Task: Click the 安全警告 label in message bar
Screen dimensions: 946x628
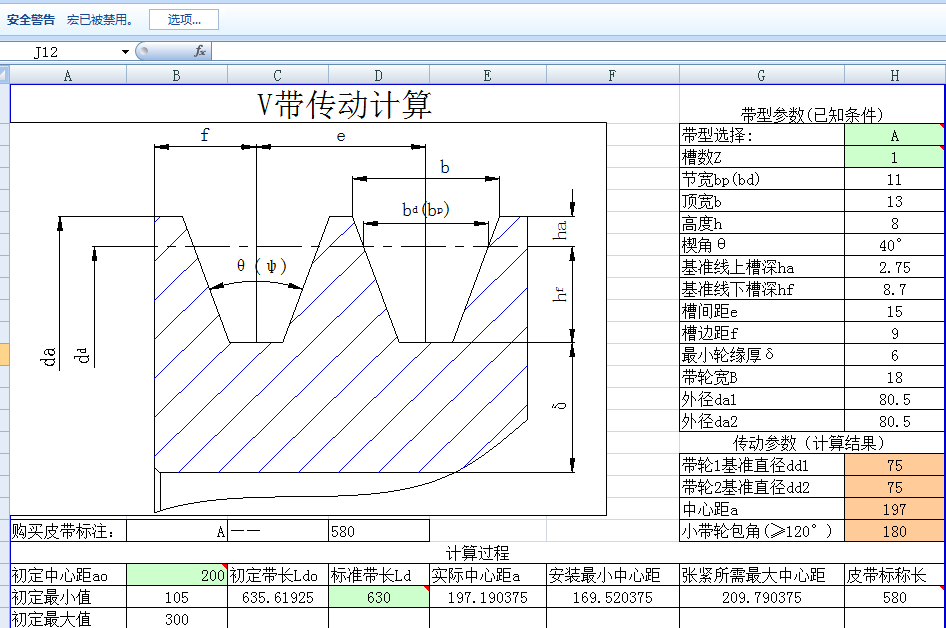Action: tap(31, 19)
